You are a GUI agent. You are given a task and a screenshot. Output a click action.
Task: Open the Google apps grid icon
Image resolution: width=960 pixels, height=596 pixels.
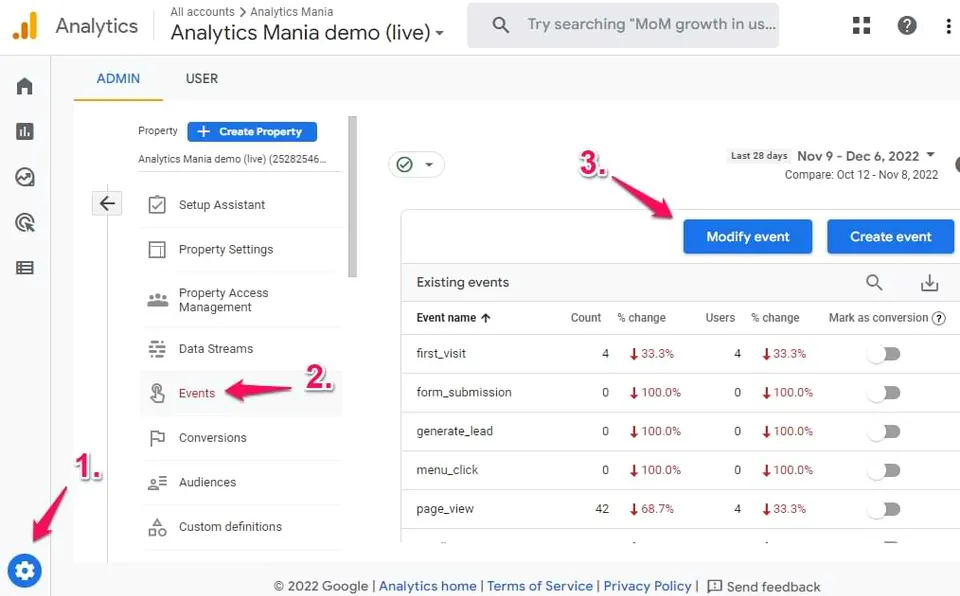[x=861, y=25]
